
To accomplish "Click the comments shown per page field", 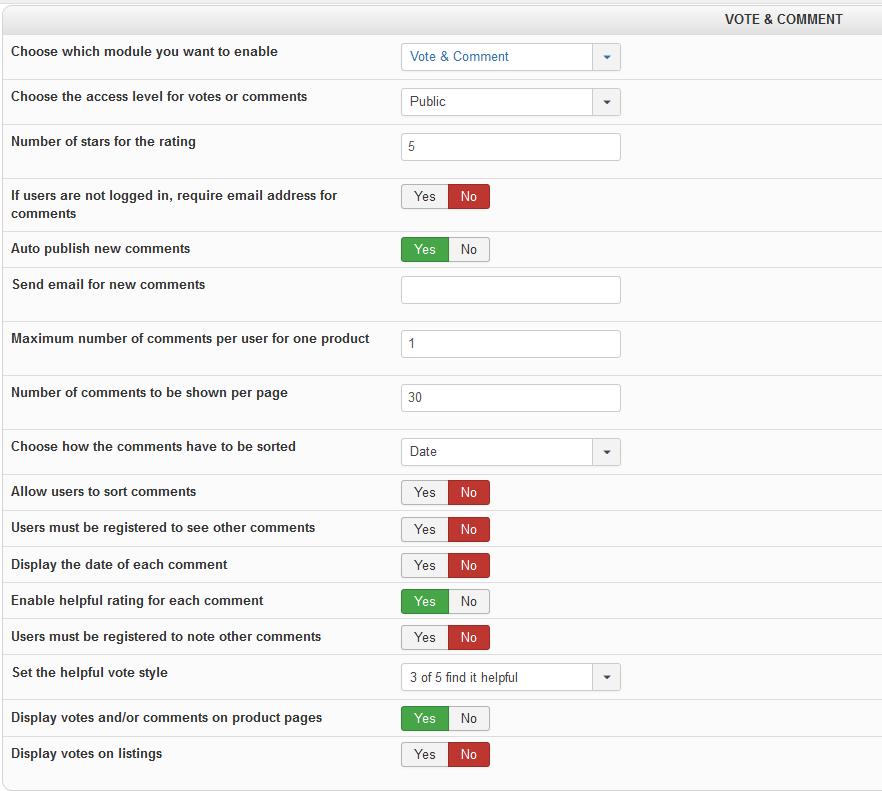I will click(x=510, y=398).
